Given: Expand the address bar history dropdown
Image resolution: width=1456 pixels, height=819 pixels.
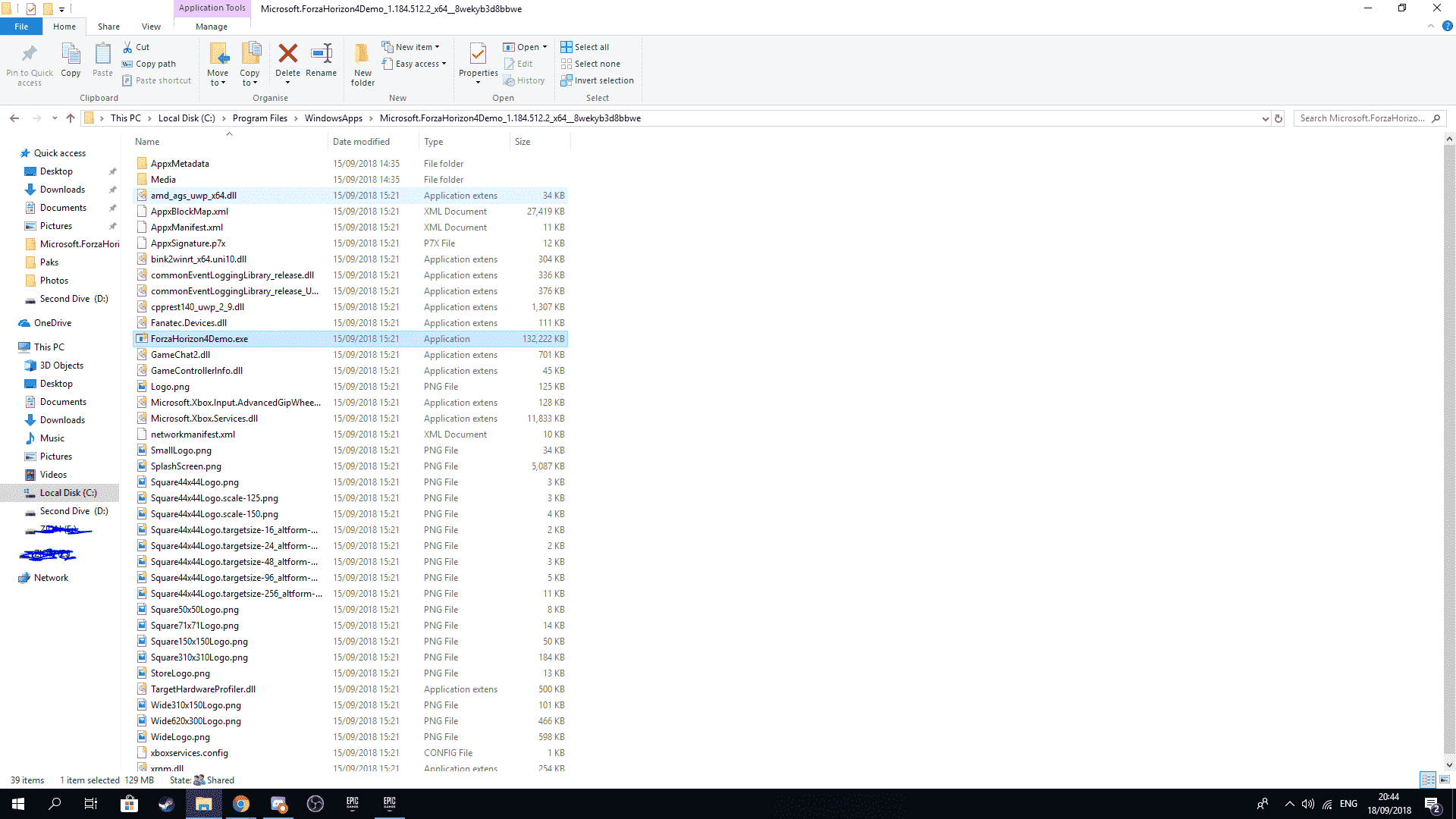Looking at the screenshot, I should pos(1265,118).
